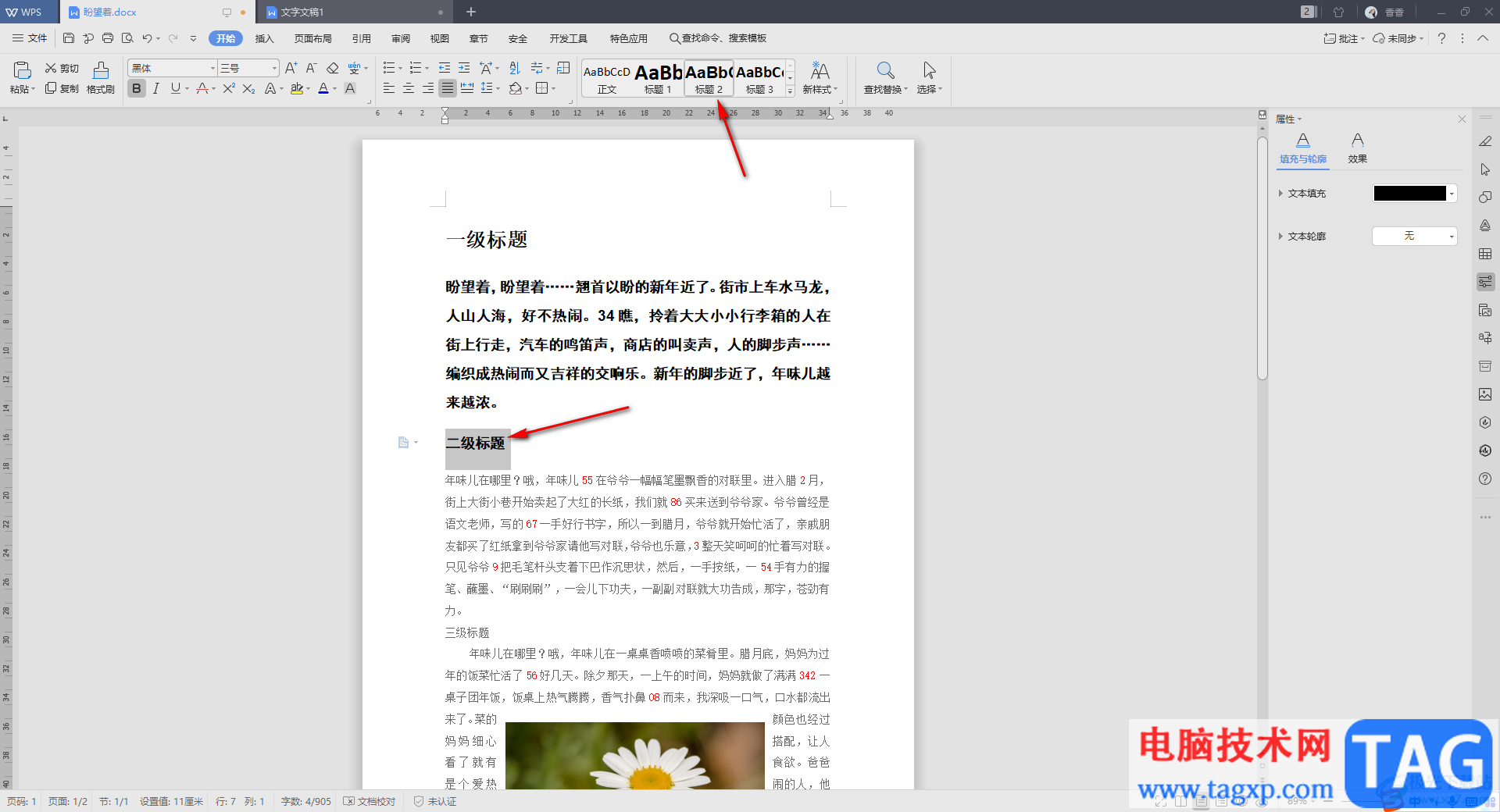Increase font size with A+ icon
The image size is (1500, 812).
pyautogui.click(x=291, y=68)
